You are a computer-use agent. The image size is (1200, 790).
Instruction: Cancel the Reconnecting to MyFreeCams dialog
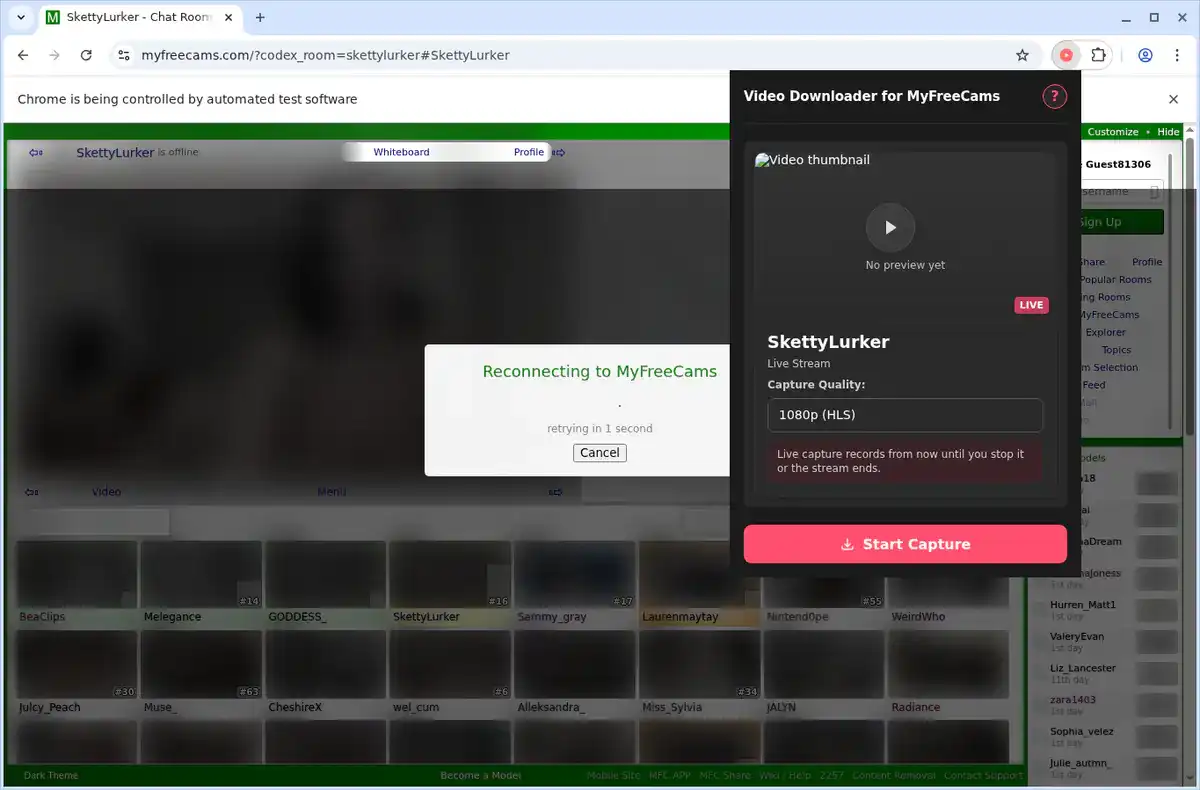600,452
